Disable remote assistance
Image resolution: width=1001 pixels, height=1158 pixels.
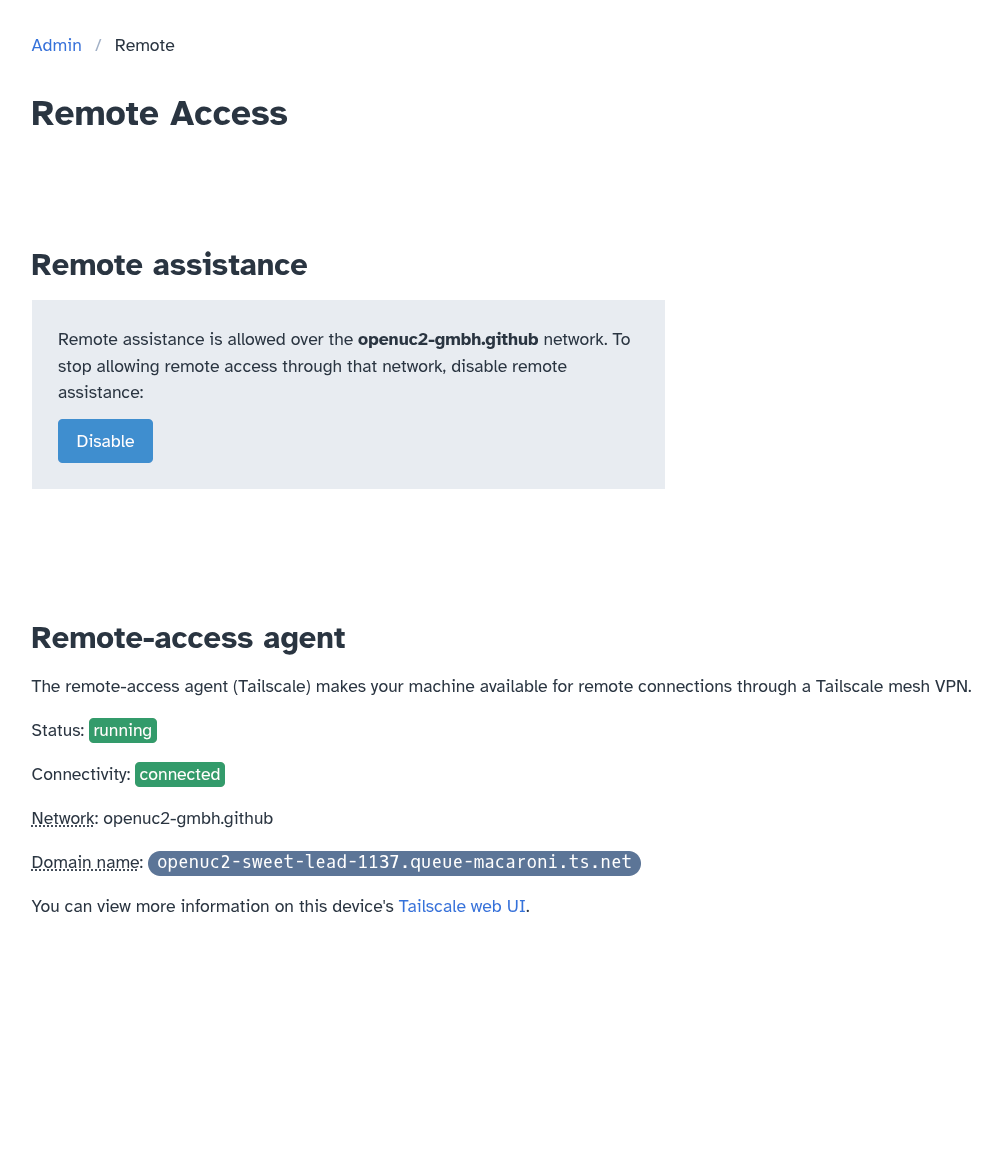105,441
